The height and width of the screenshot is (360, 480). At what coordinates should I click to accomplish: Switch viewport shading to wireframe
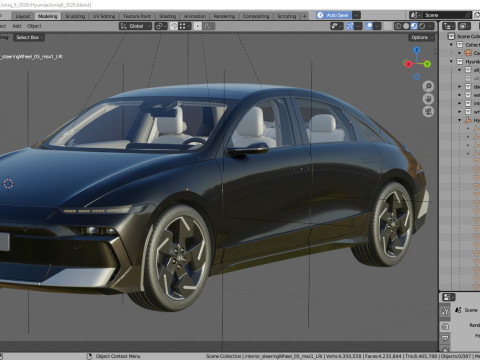coord(398,26)
